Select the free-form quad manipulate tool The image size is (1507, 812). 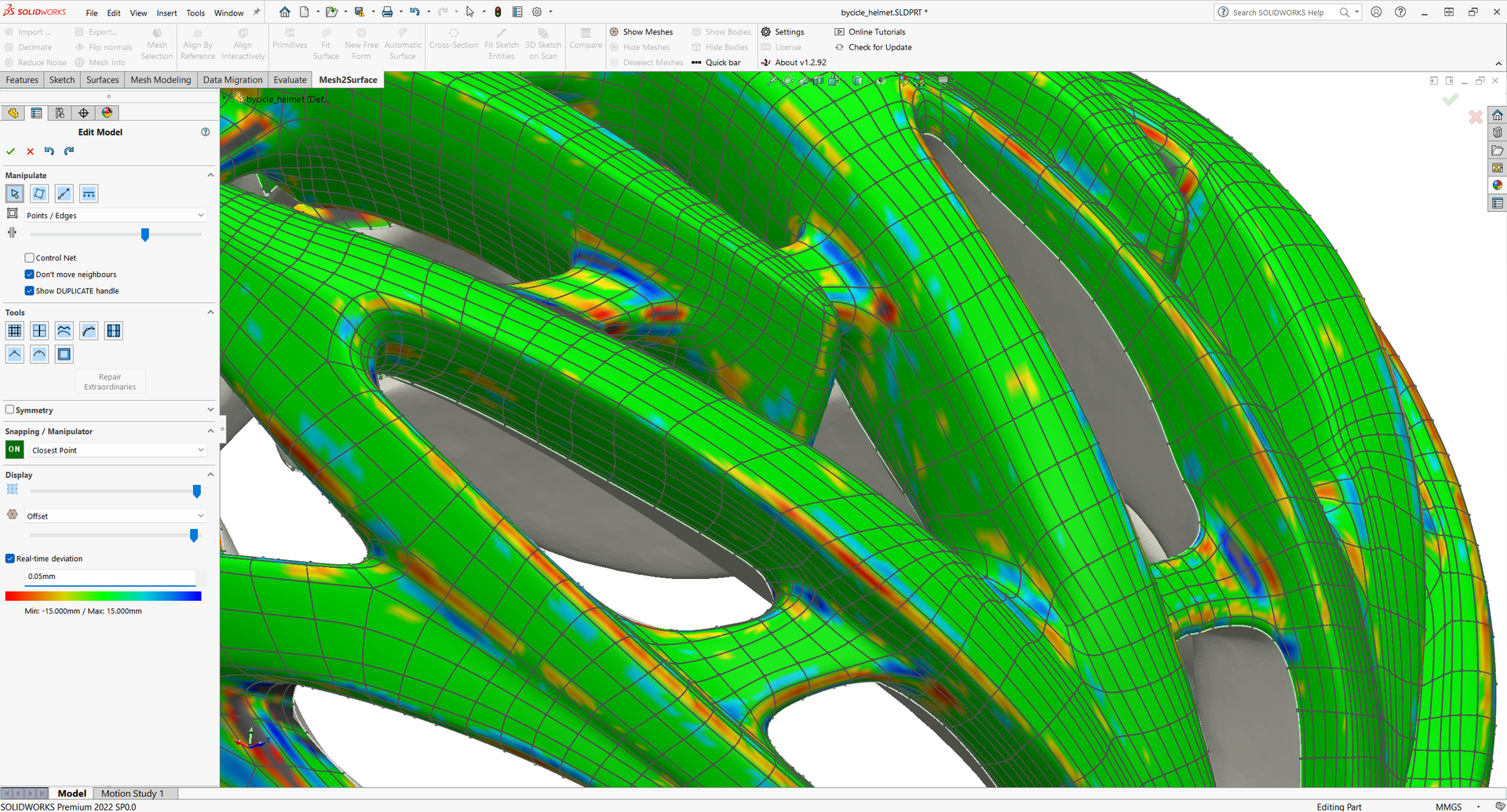click(39, 194)
